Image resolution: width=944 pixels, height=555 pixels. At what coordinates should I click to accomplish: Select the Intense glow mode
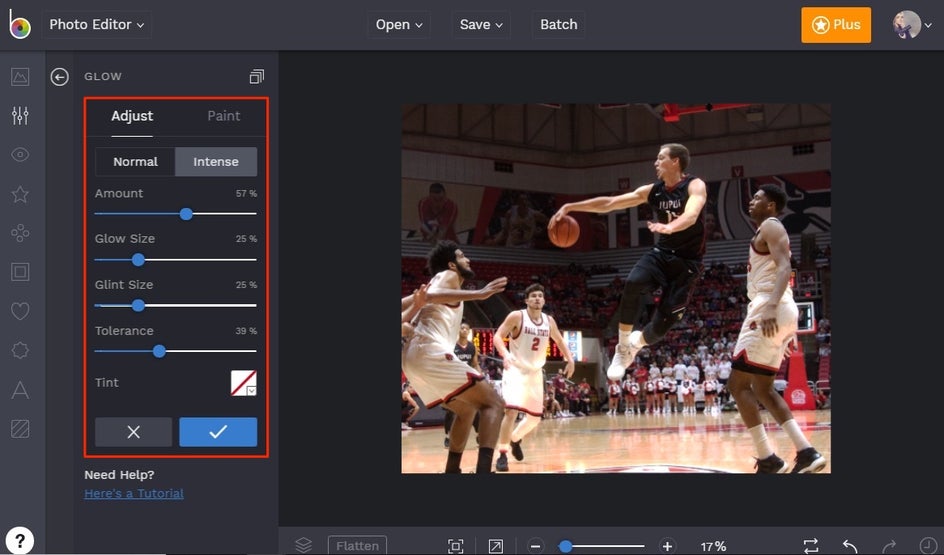[x=216, y=162]
